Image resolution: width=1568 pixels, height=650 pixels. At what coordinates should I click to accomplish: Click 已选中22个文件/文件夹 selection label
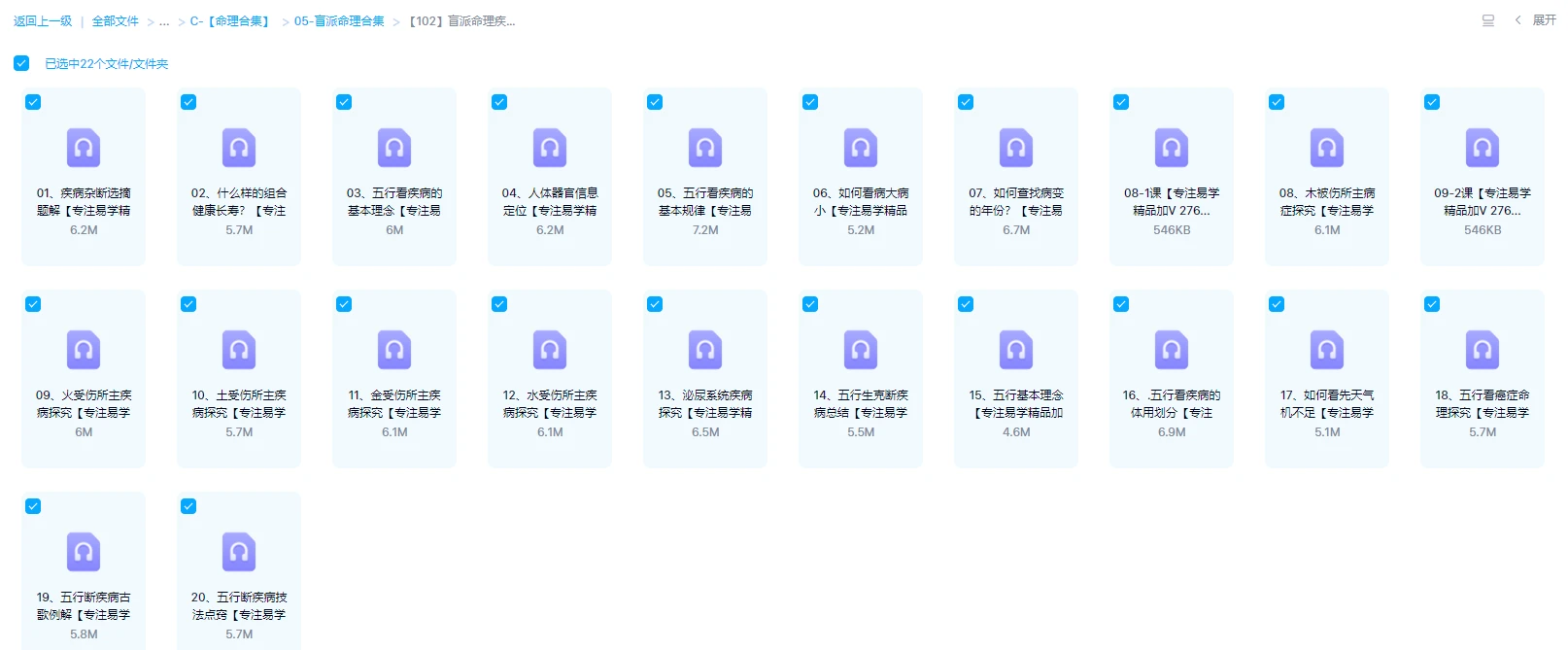tap(107, 64)
